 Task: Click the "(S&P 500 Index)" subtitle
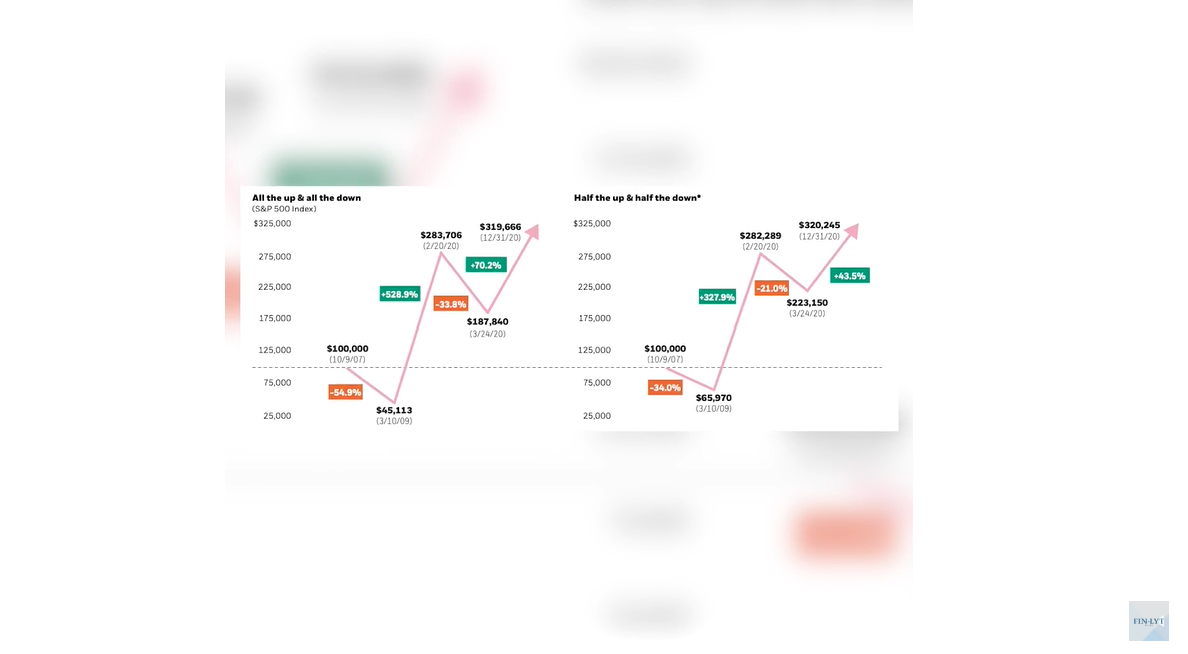pyautogui.click(x=284, y=209)
